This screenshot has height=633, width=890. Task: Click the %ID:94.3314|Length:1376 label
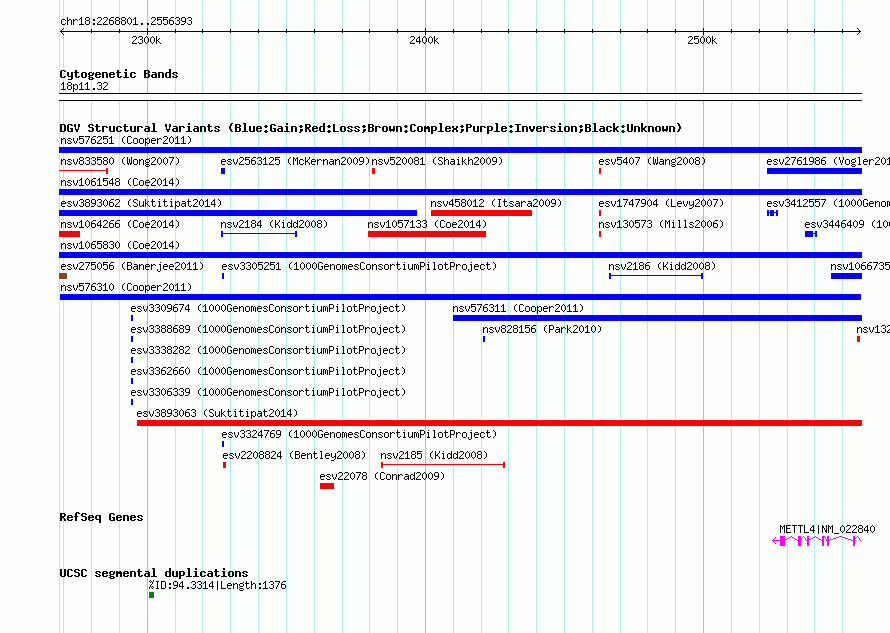click(x=217, y=585)
